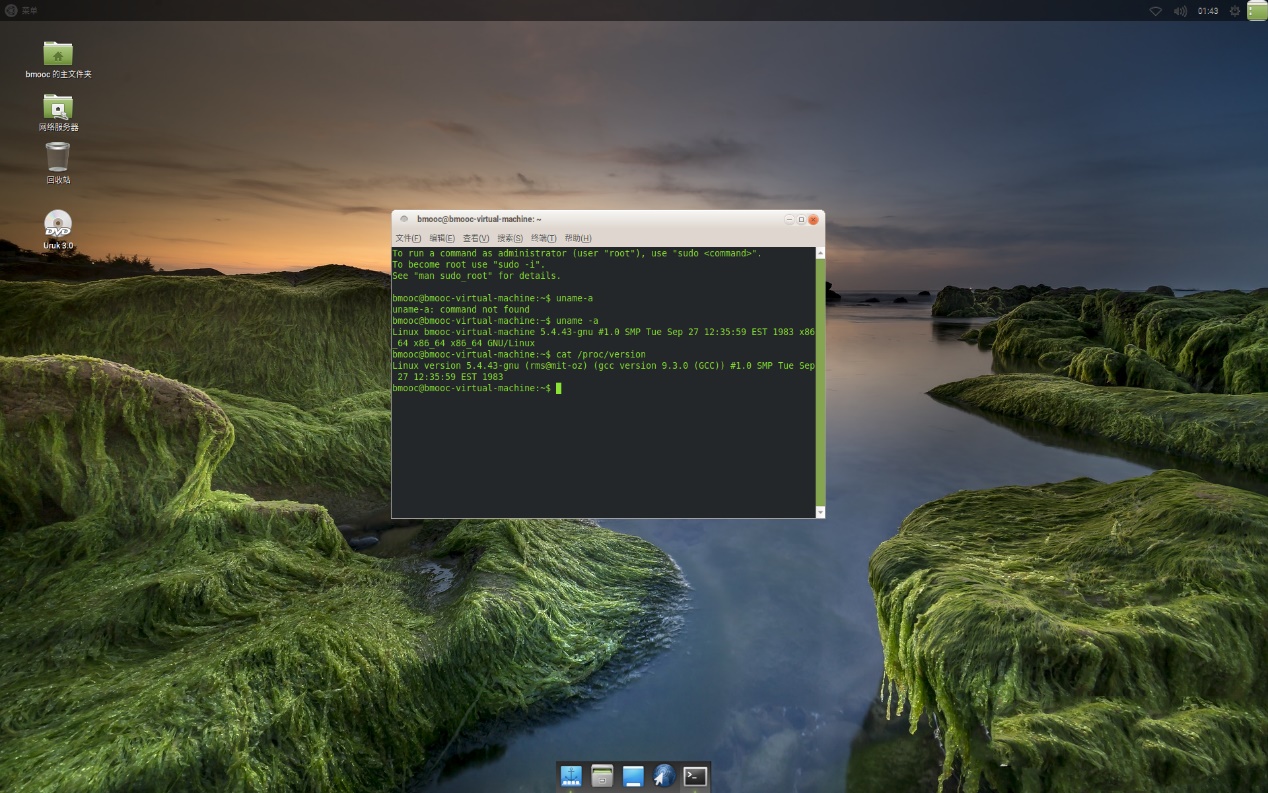The image size is (1268, 793).
Task: Open the network servers (网络服务器) desktop icon
Action: point(58,107)
